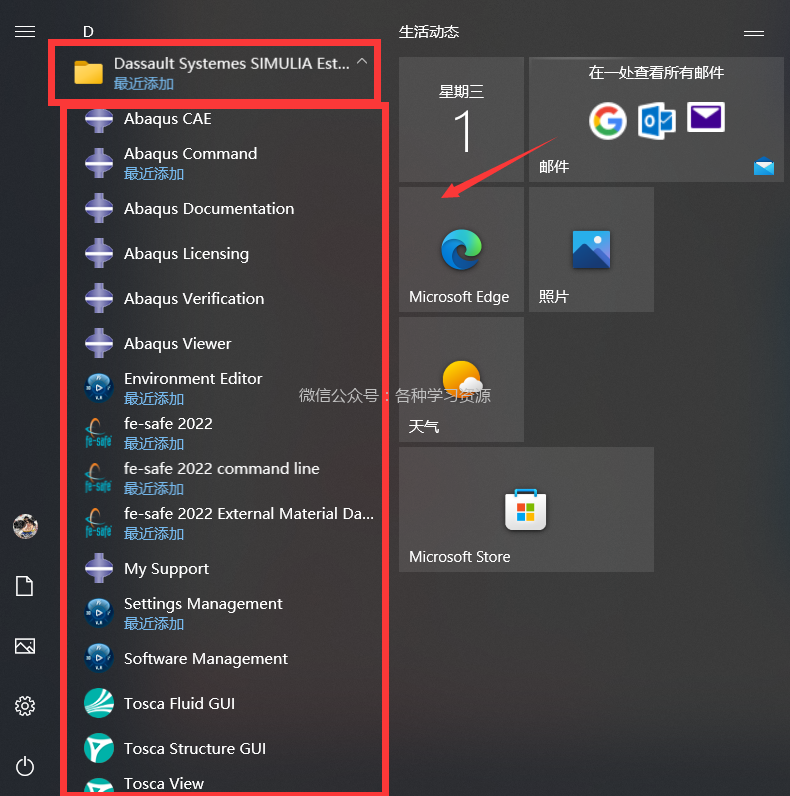The image size is (790, 796).
Task: Click the 邮件 label on Mail tile
Action: (x=554, y=167)
